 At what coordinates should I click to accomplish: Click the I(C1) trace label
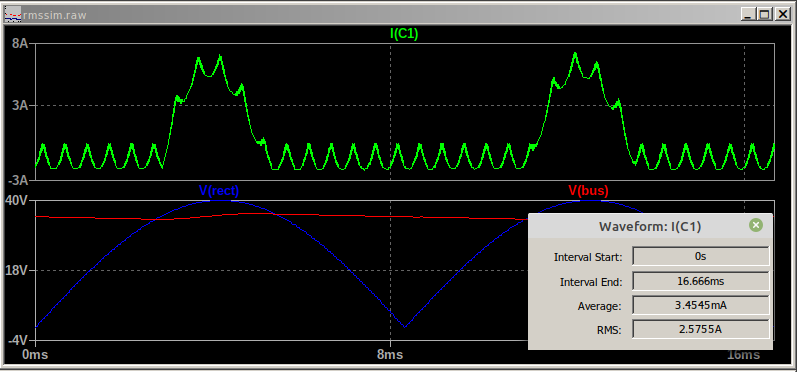pyautogui.click(x=404, y=34)
